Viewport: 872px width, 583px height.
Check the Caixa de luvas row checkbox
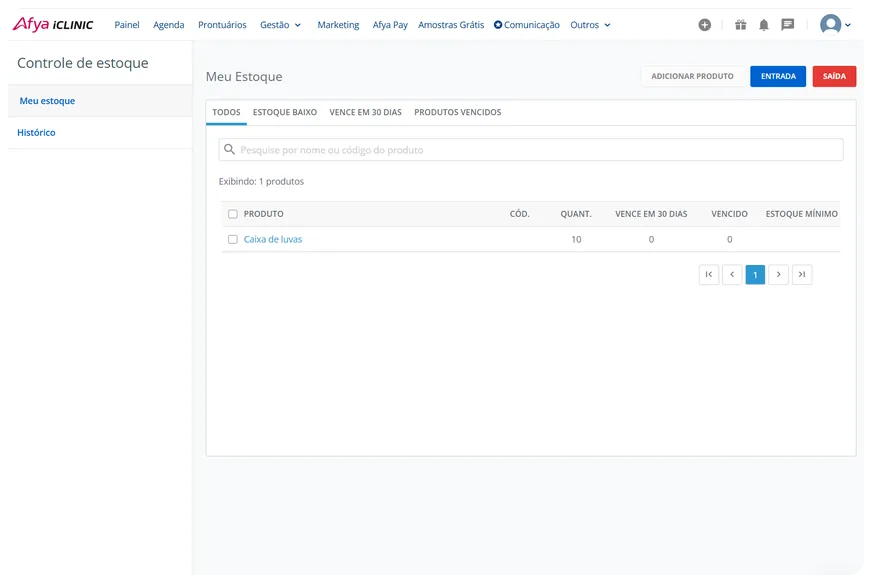(232, 239)
